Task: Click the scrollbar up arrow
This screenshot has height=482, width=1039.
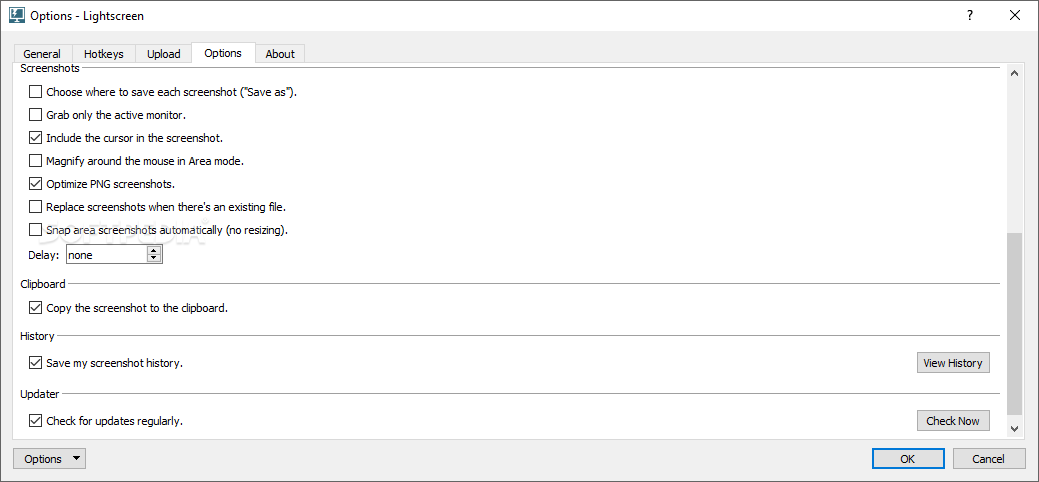Action: 1014,74
